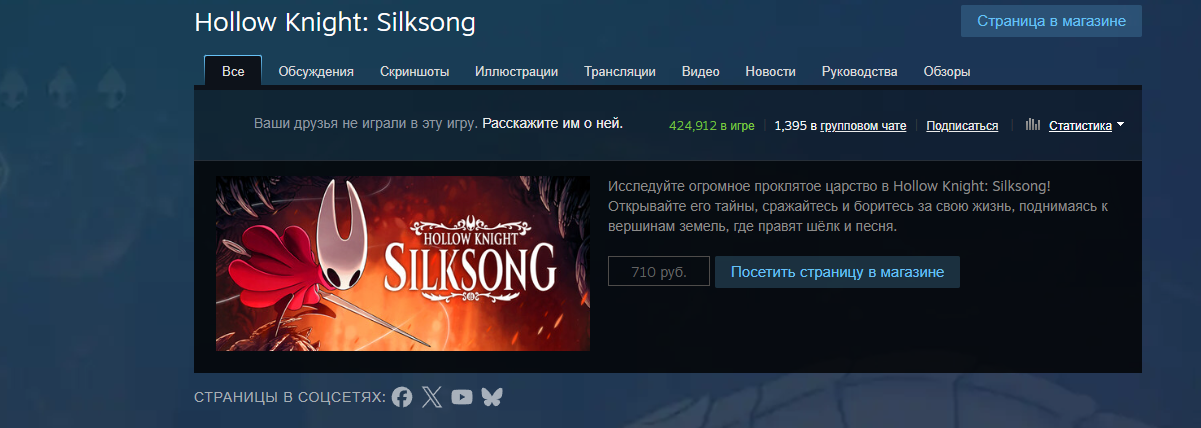This screenshot has width=1201, height=428.
Task: Open the групповом чате link
Action: [863, 126]
